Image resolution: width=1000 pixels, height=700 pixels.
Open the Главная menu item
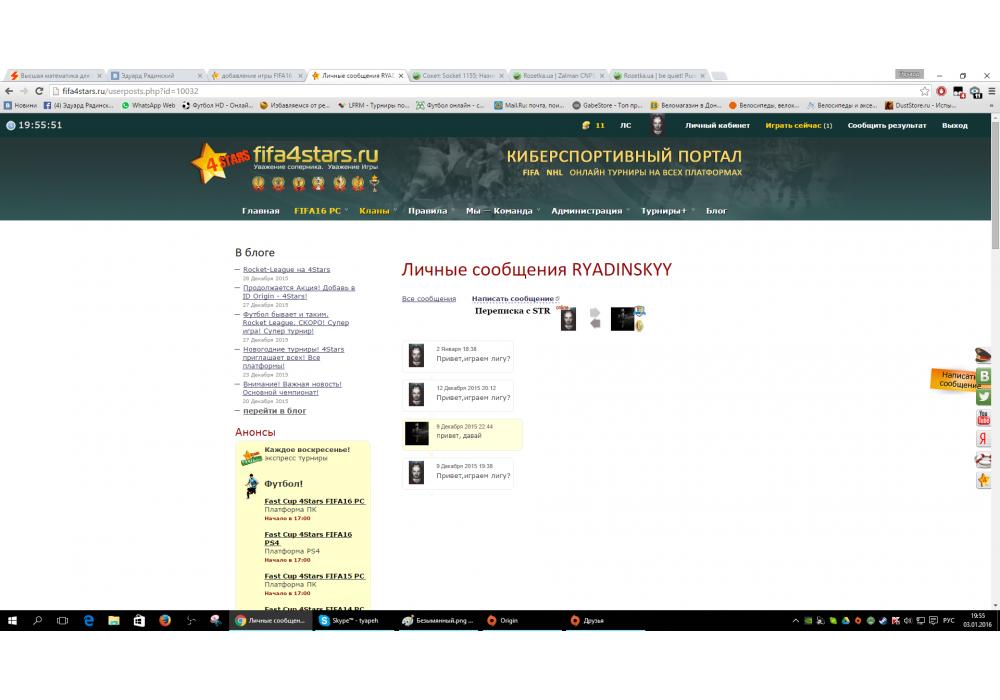pos(260,211)
